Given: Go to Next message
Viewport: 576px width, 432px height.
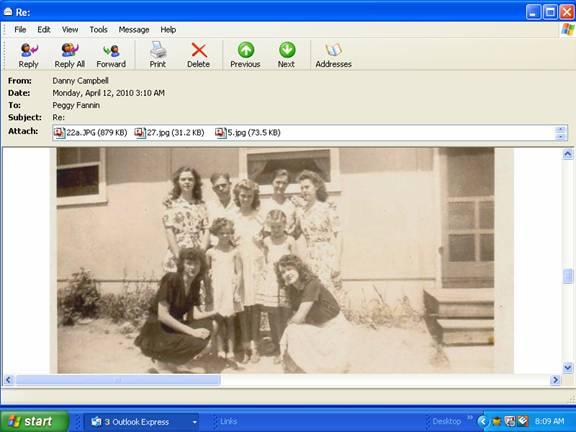Looking at the screenshot, I should pos(287,55).
